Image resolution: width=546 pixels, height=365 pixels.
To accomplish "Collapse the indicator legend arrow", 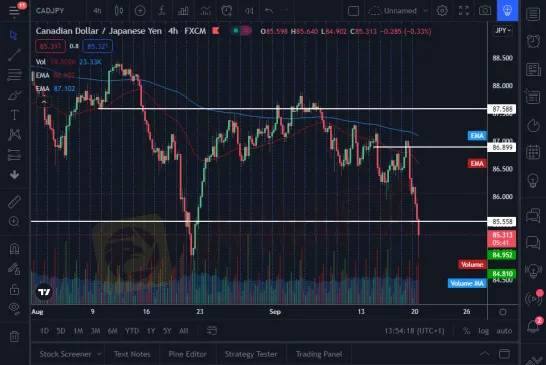I will point(44,102).
